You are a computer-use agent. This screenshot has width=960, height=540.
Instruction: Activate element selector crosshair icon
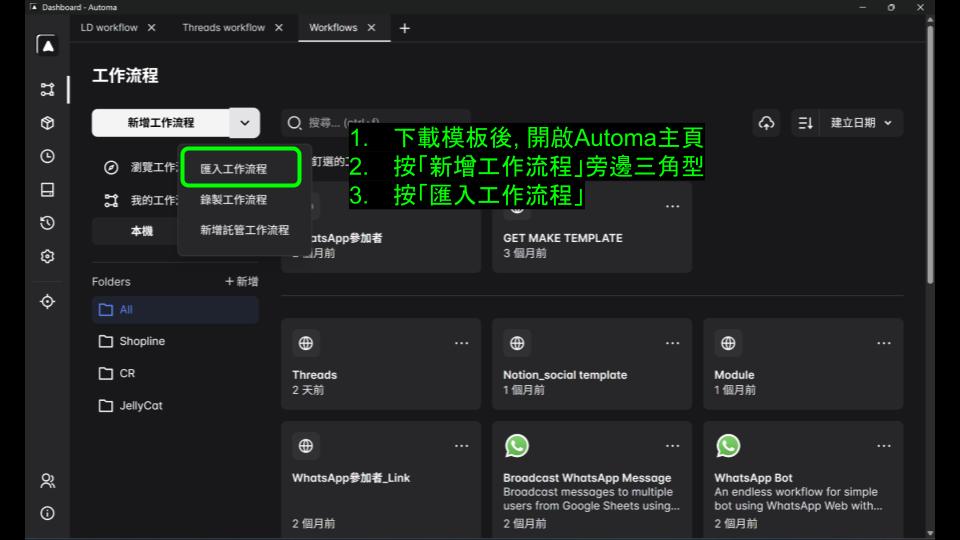(47, 302)
